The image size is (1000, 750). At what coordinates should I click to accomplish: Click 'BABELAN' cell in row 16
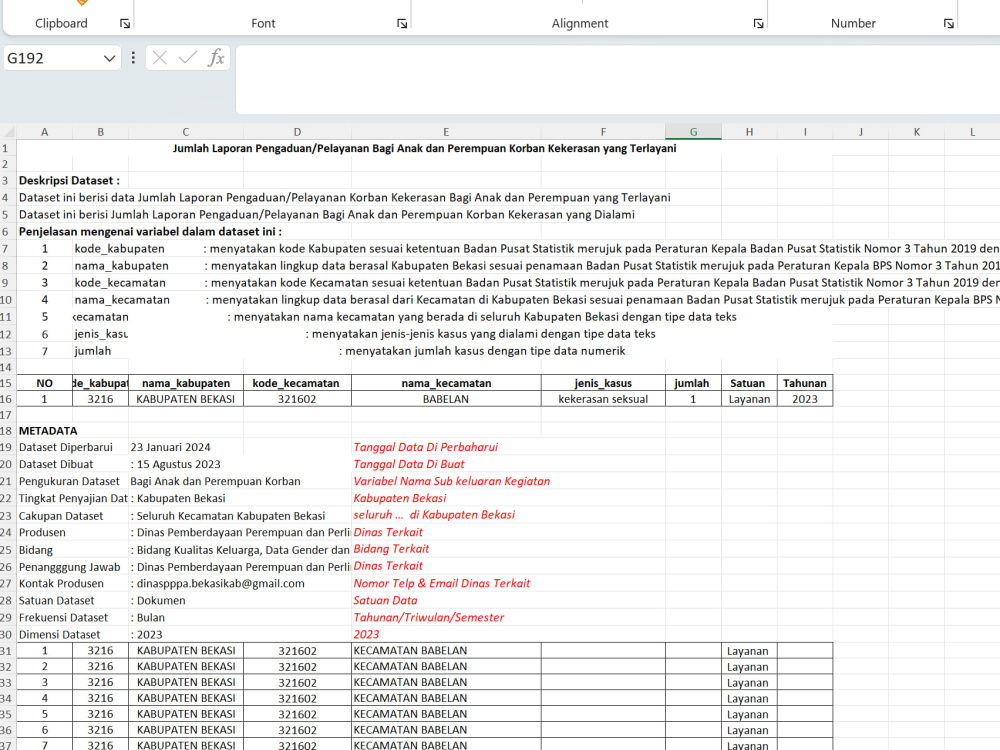[x=446, y=399]
